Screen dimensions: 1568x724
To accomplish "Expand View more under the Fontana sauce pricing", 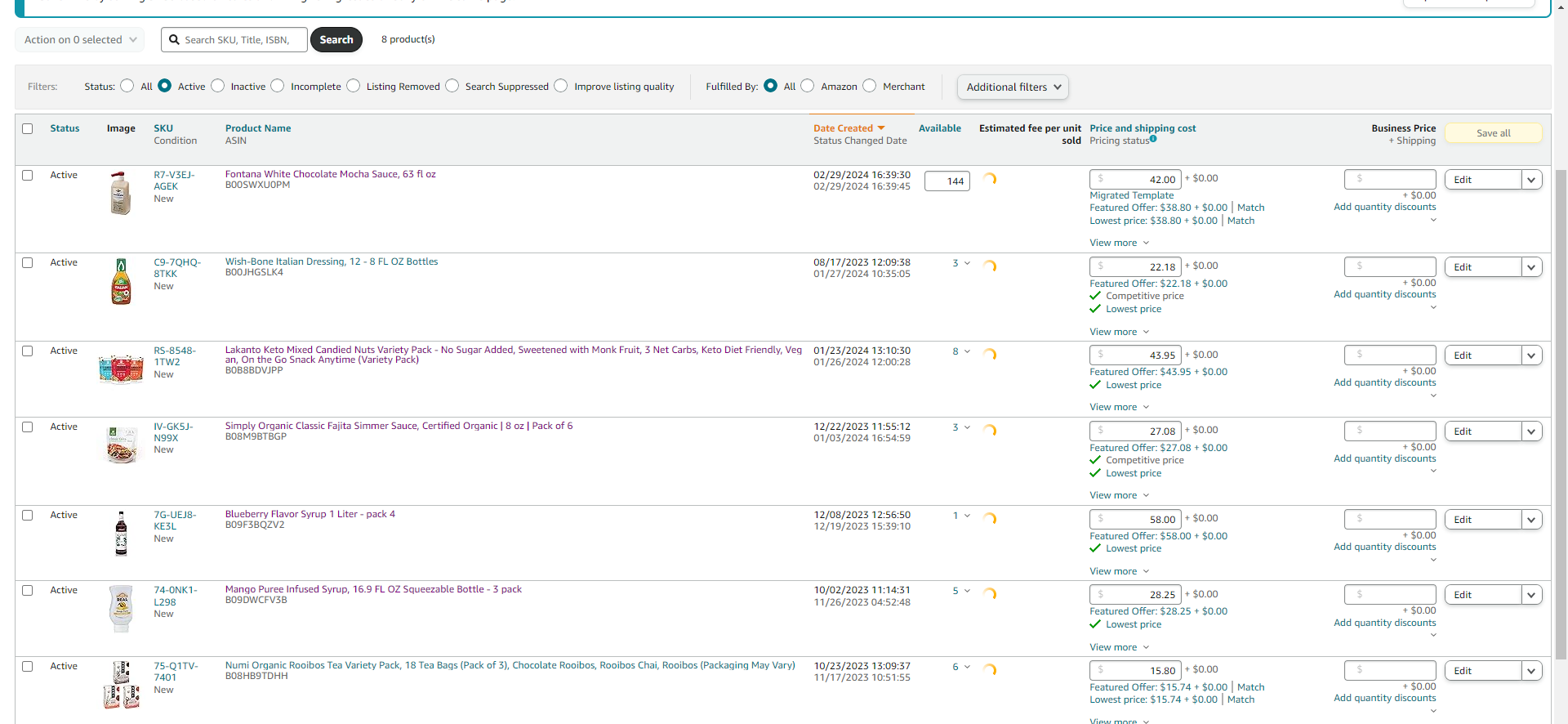I will tap(1119, 243).
